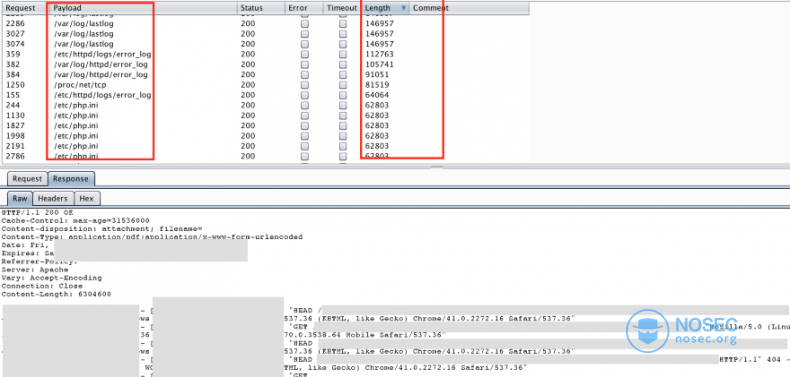
Task: Open the Response tab
Action: (71, 178)
